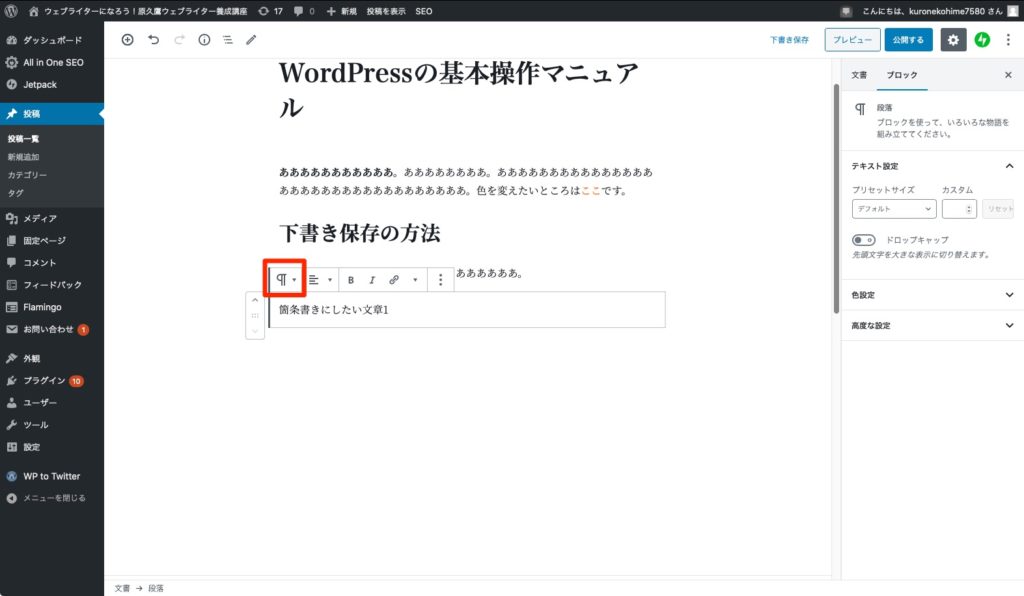Viewport: 1024px width, 596px height.
Task: Click the updates icon showing 17
Action: [x=270, y=11]
